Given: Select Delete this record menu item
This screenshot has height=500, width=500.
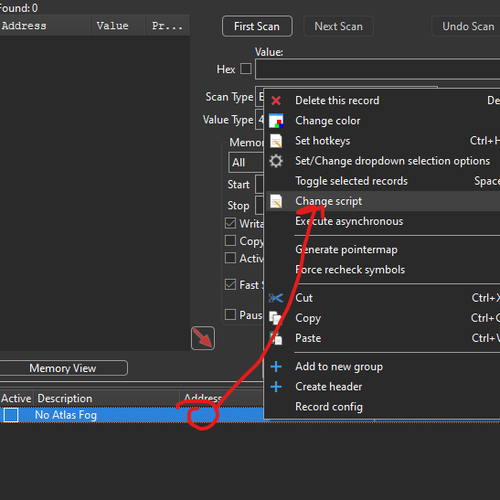Looking at the screenshot, I should pos(383,100).
